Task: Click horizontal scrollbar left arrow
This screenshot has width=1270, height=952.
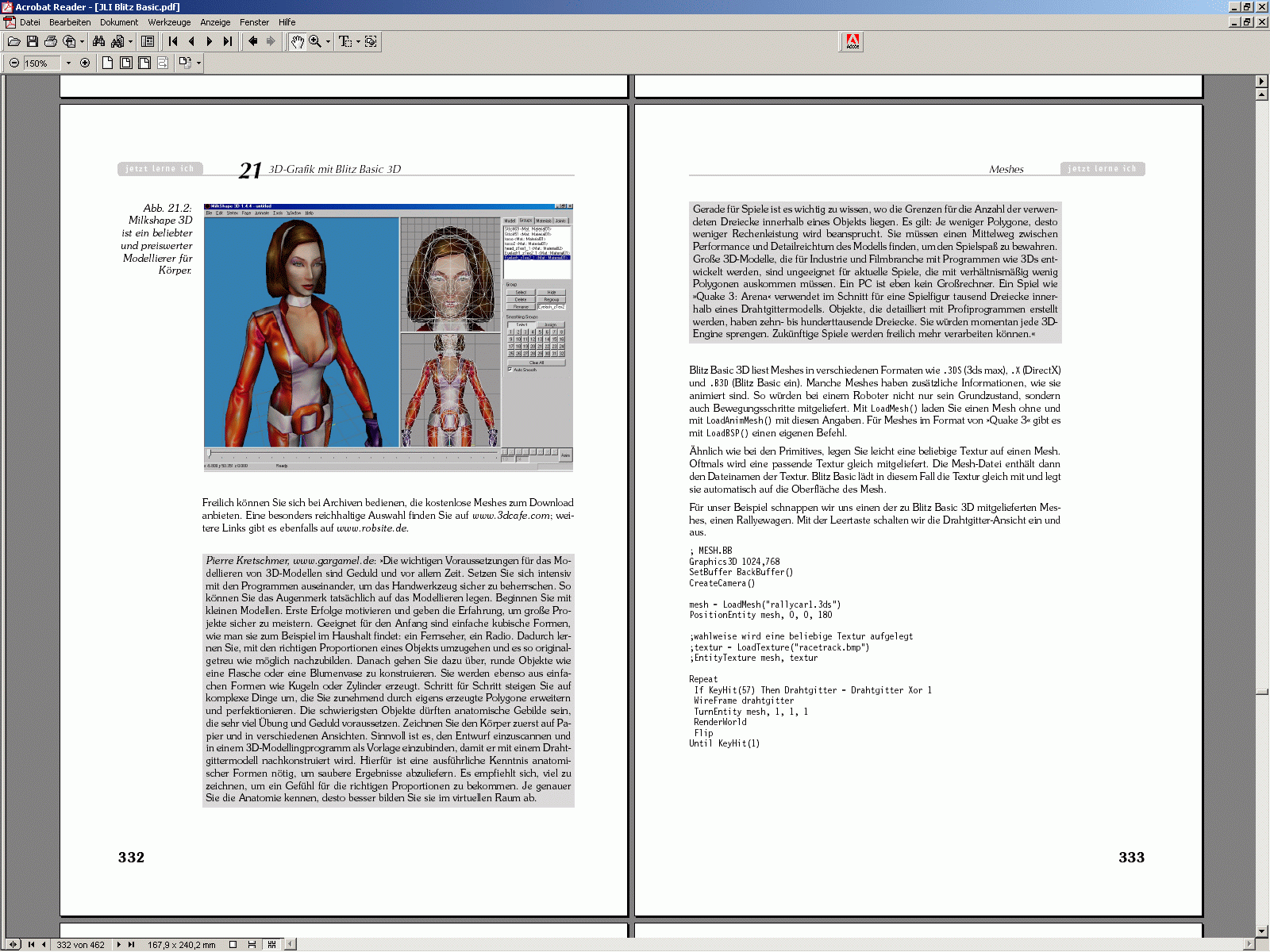Action: pyautogui.click(x=291, y=945)
